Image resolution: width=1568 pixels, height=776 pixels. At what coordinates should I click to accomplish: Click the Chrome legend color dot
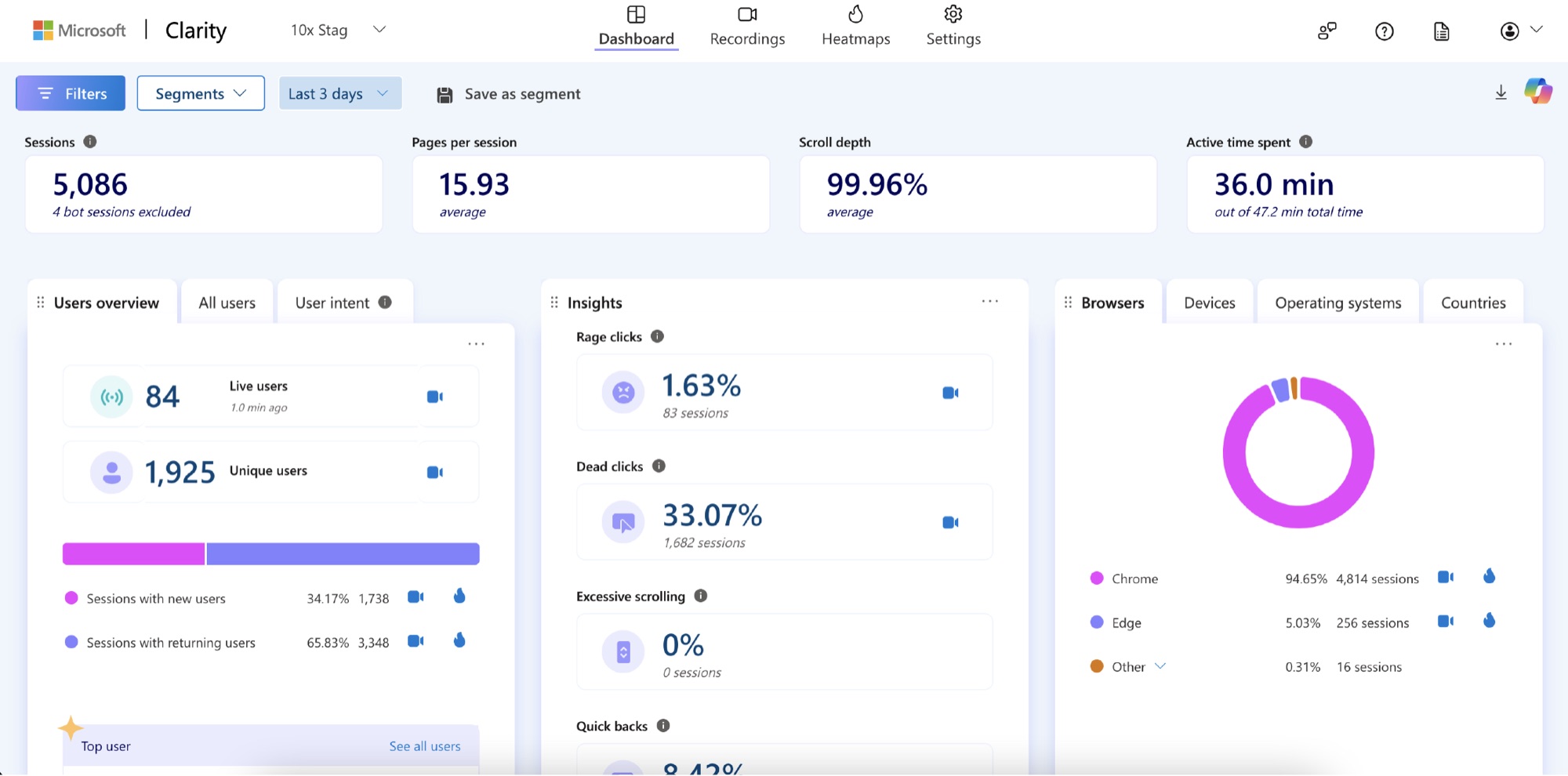pos(1097,578)
